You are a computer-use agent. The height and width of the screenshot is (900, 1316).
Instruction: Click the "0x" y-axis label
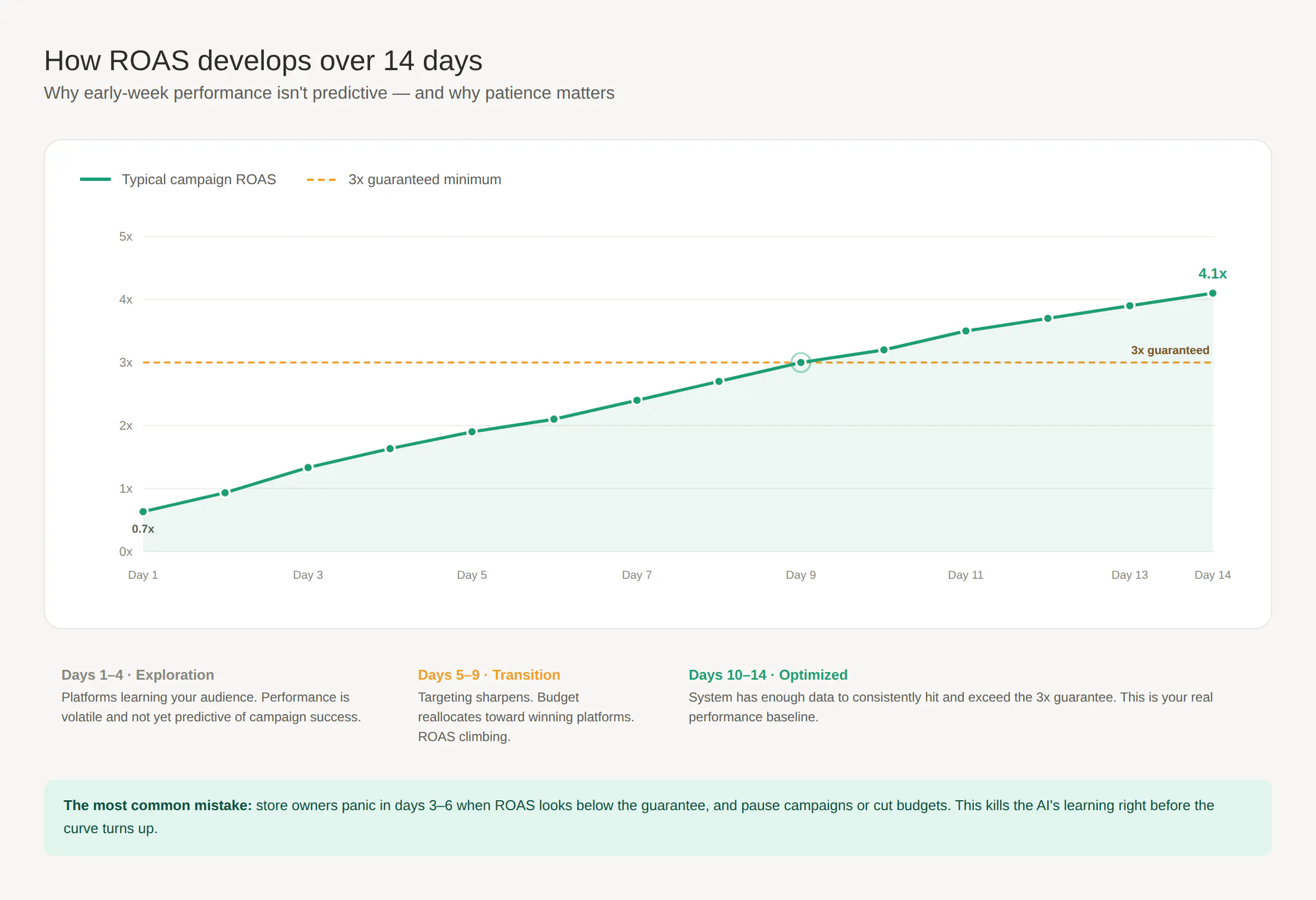pyautogui.click(x=126, y=551)
